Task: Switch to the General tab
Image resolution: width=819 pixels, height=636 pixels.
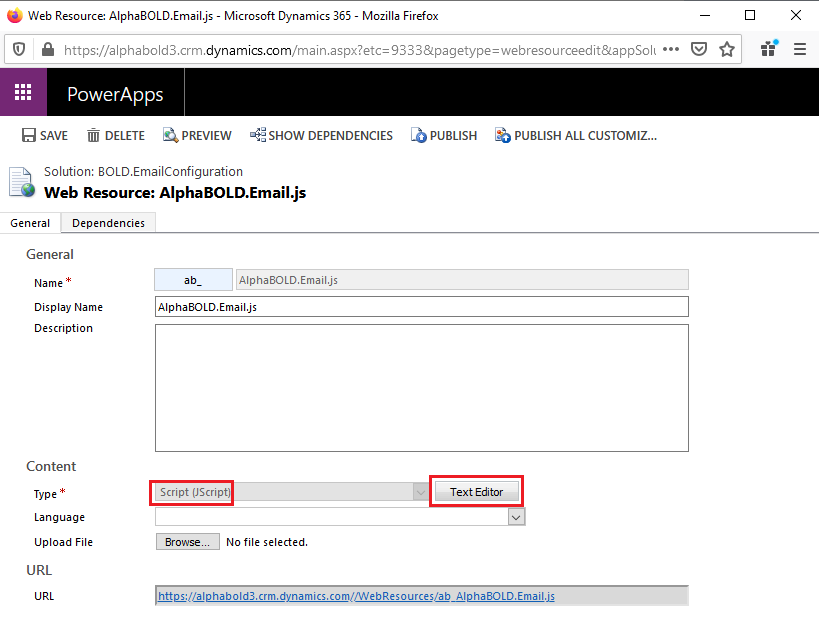Action: click(30, 223)
